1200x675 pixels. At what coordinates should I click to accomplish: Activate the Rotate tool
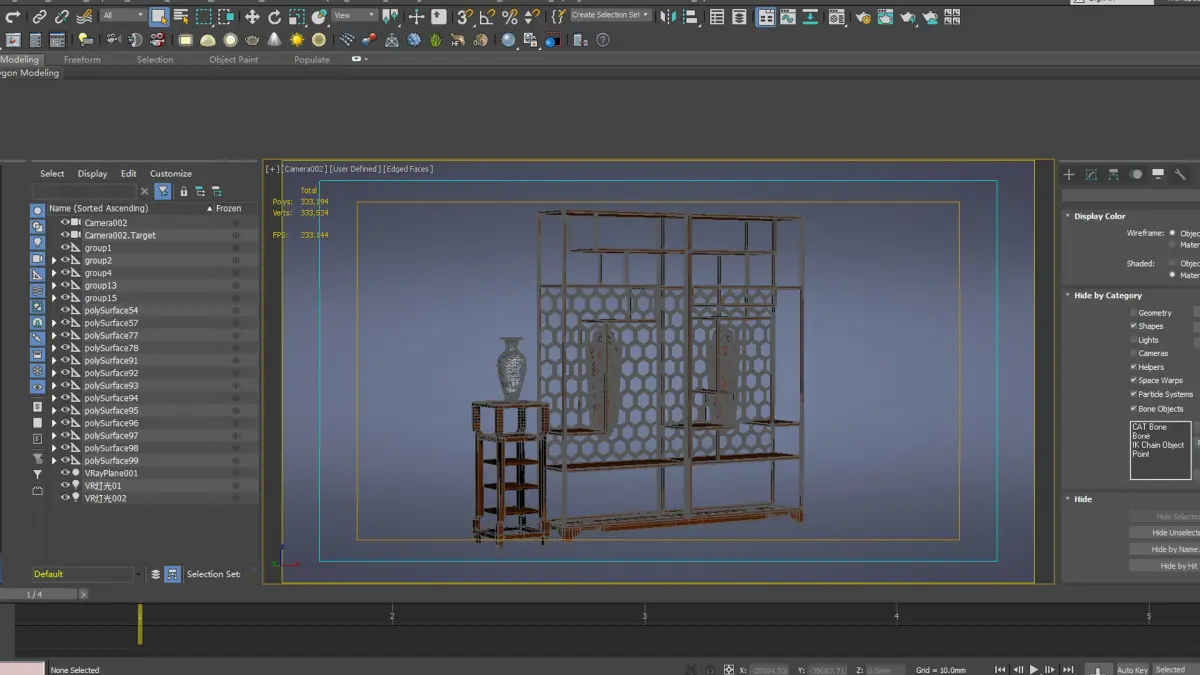pos(274,17)
